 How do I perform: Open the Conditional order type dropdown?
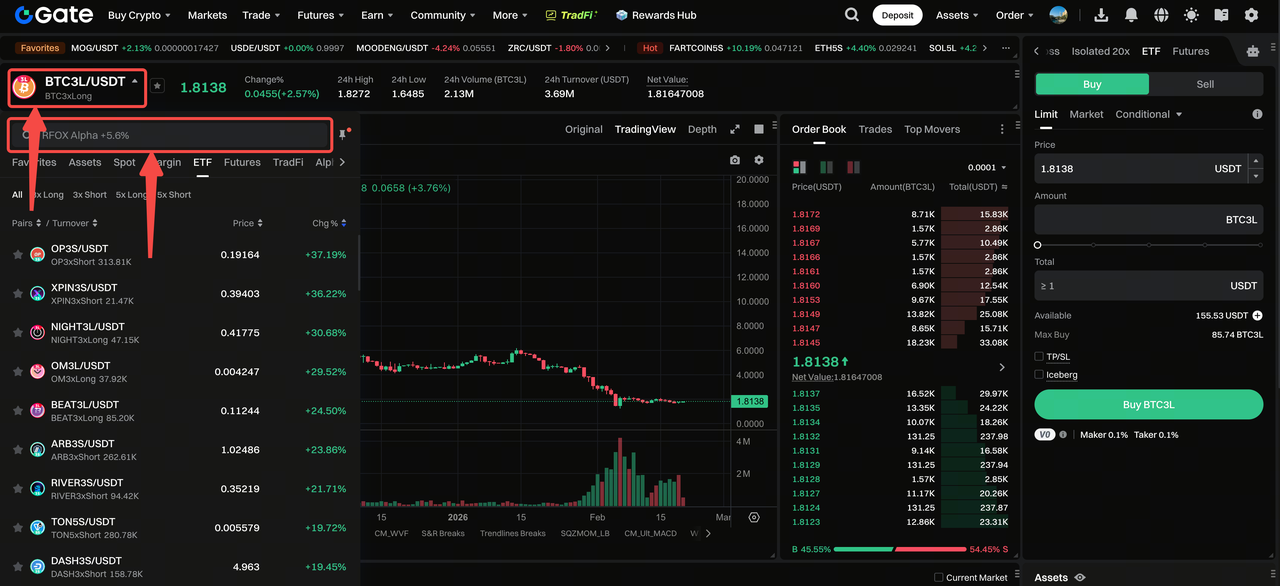[x=1149, y=114]
